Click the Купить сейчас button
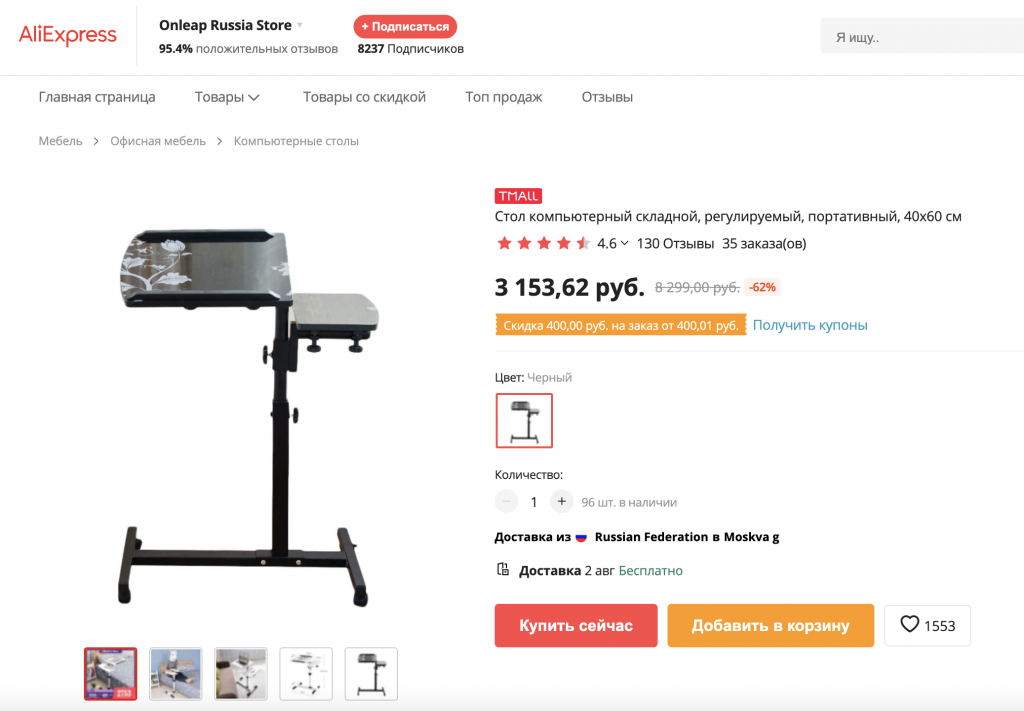Image resolution: width=1024 pixels, height=711 pixels. pos(575,625)
